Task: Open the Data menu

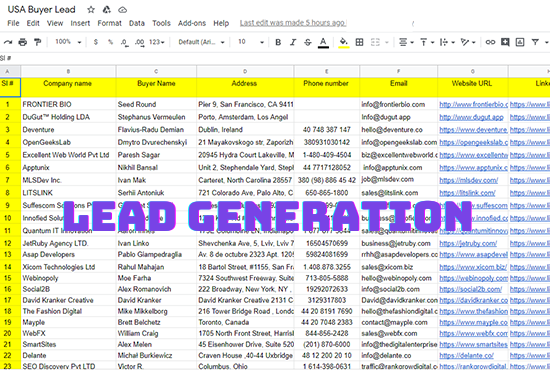Action: click(137, 23)
